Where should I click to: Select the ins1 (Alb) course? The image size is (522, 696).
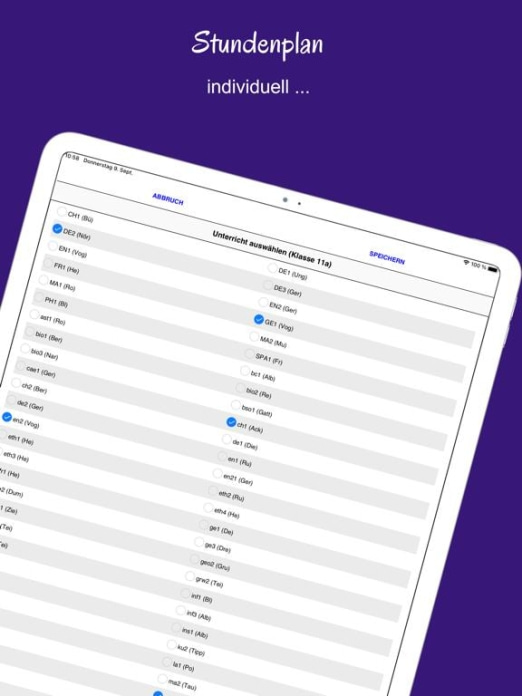click(x=176, y=627)
